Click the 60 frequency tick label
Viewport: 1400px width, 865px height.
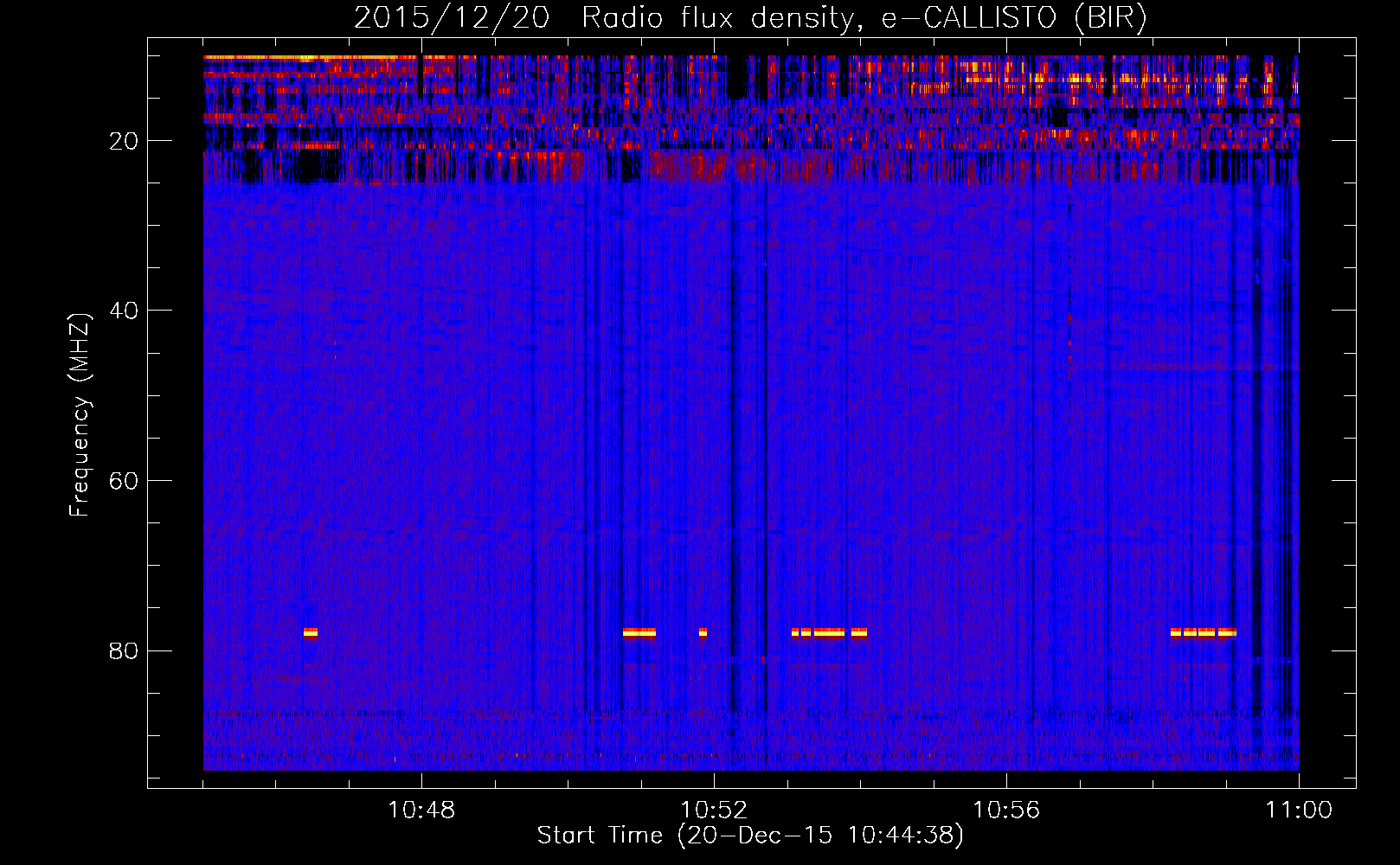(x=124, y=481)
